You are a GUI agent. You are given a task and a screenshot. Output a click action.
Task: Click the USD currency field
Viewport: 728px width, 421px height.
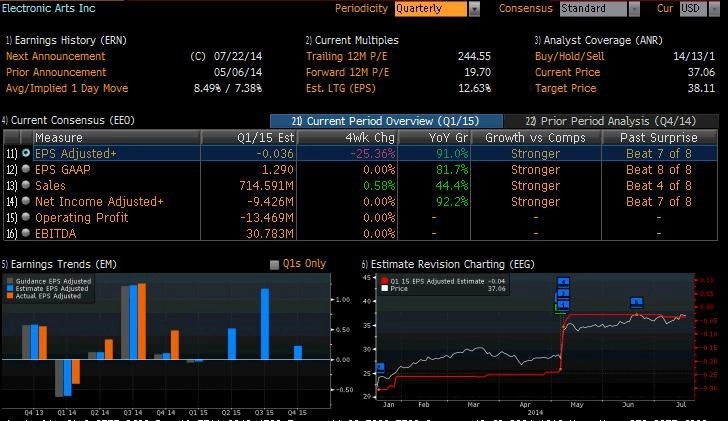694,9
